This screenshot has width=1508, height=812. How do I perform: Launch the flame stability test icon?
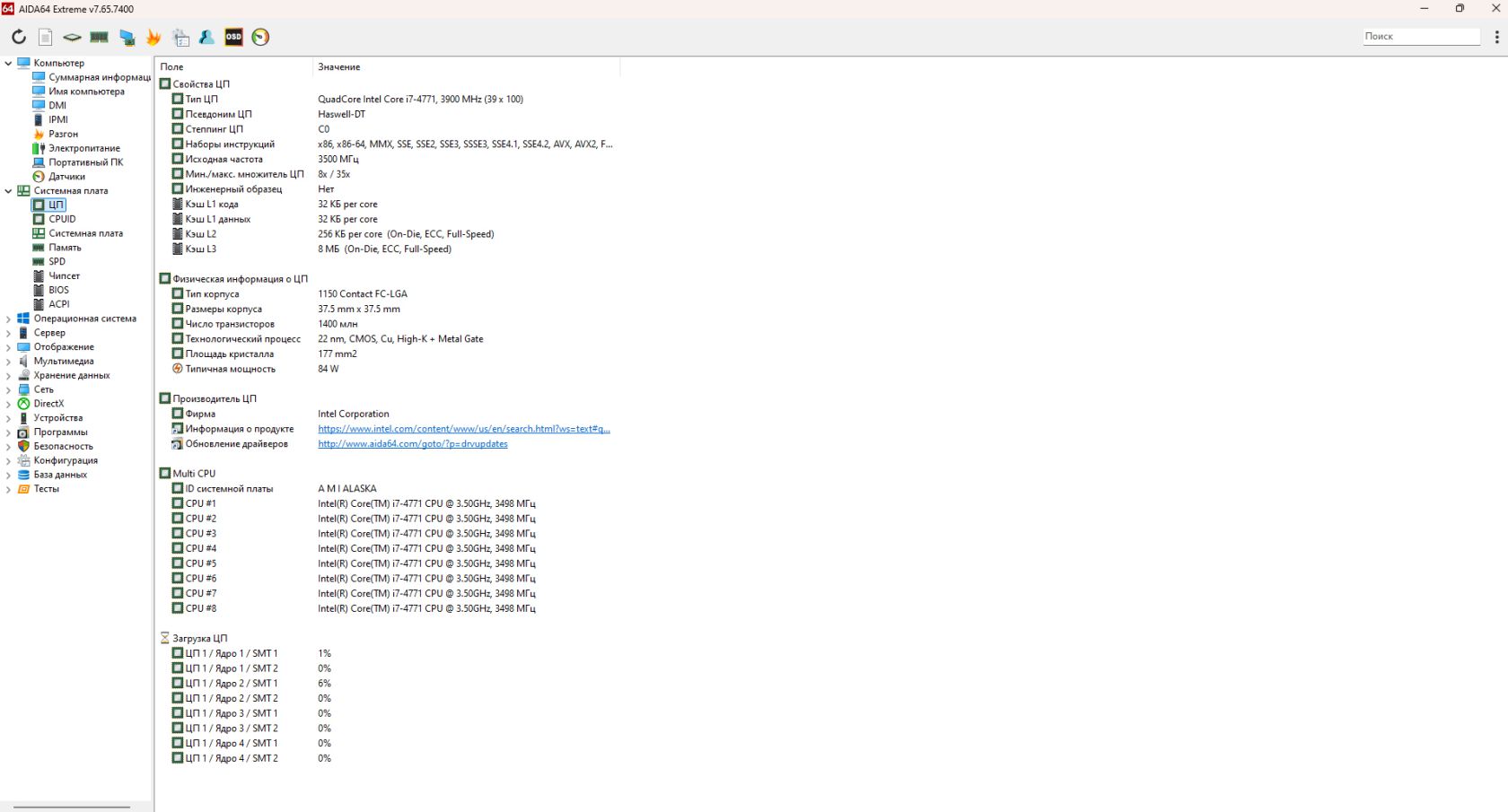[153, 37]
